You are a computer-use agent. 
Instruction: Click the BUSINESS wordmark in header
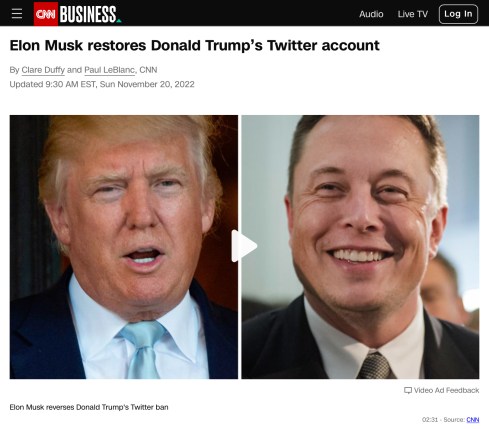click(x=88, y=14)
